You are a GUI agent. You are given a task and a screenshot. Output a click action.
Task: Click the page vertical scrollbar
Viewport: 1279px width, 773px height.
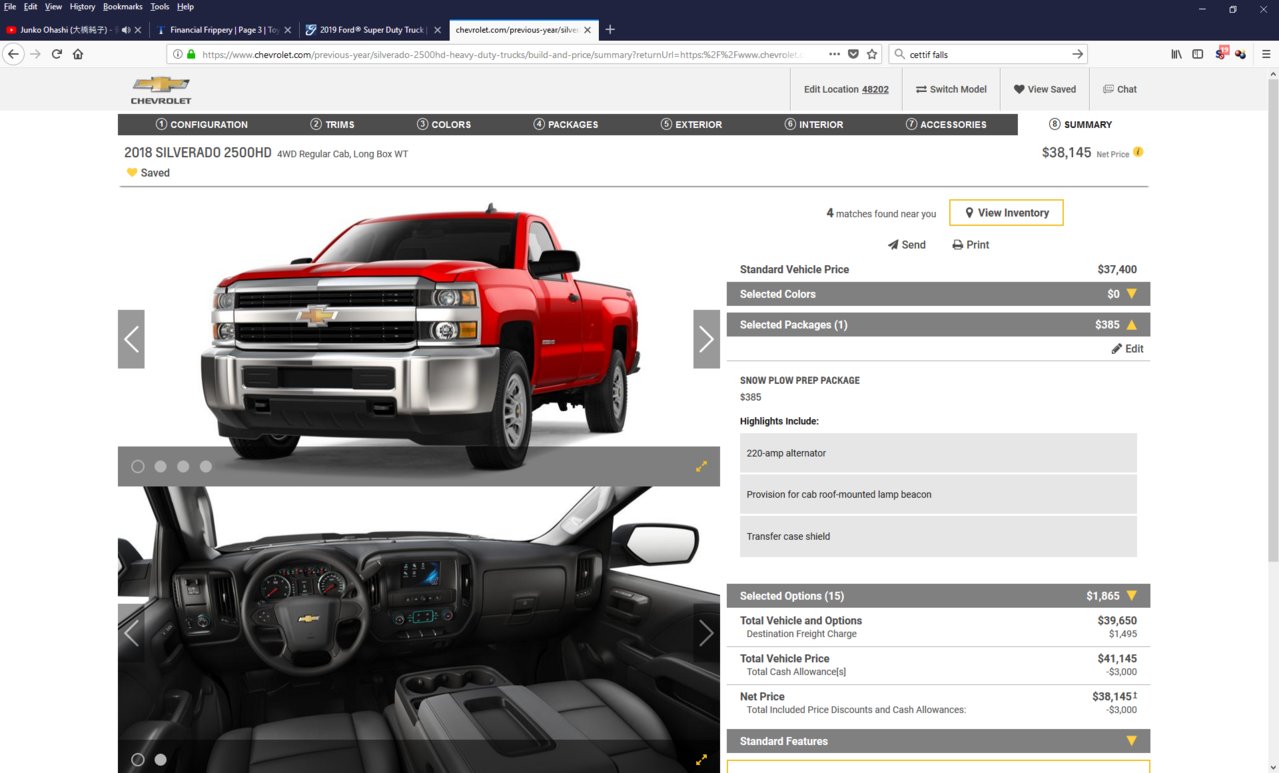coord(1272,320)
